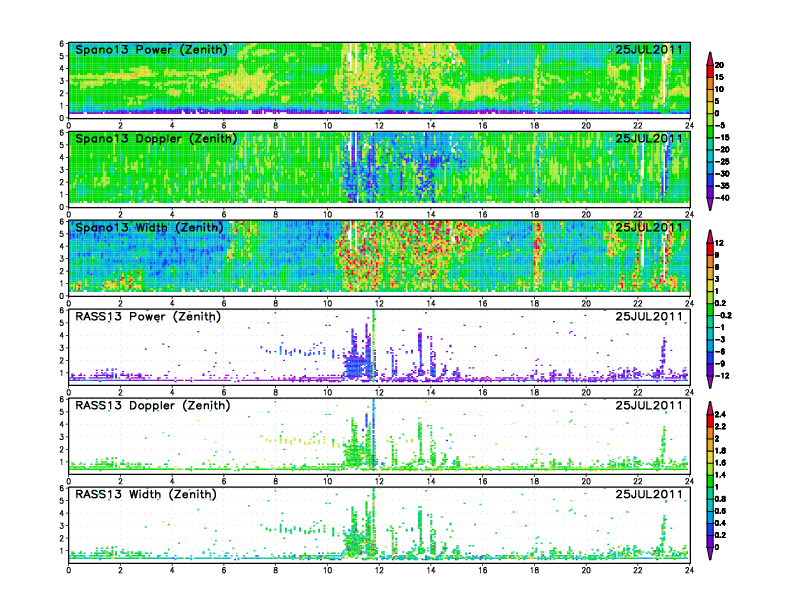Click the '12' label on the middle colorbar
Viewport: 792px width, 612px height.
(x=719, y=243)
